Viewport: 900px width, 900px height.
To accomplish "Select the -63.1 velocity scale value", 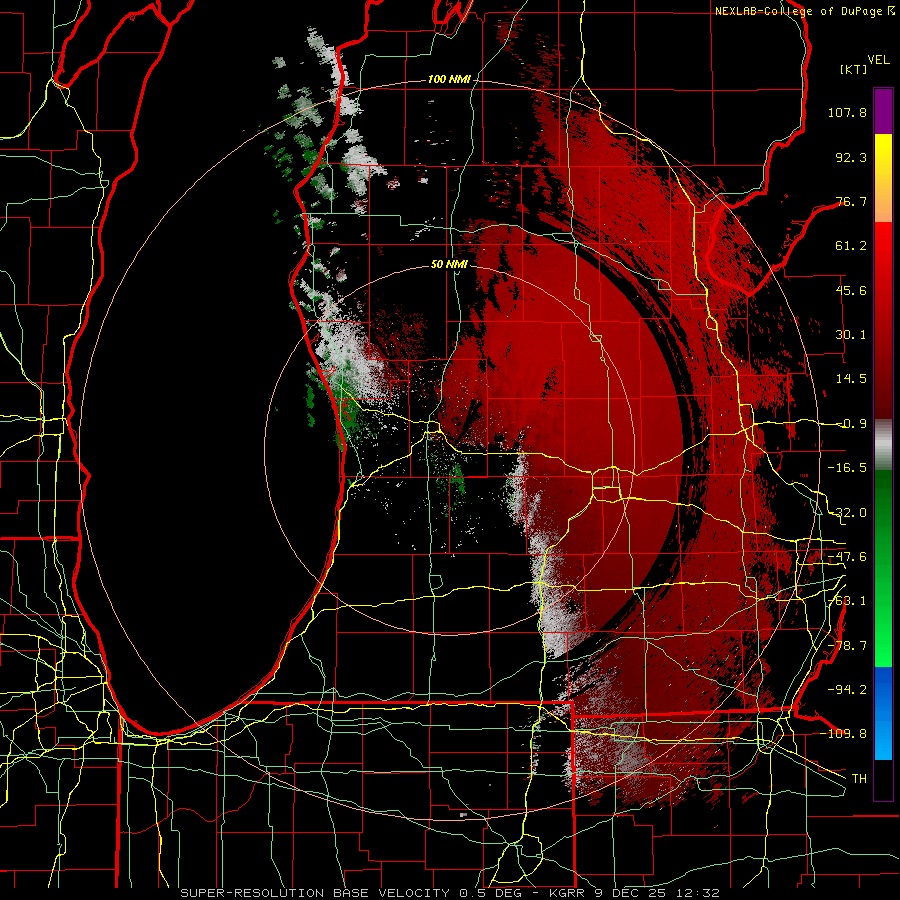I will coord(847,601).
